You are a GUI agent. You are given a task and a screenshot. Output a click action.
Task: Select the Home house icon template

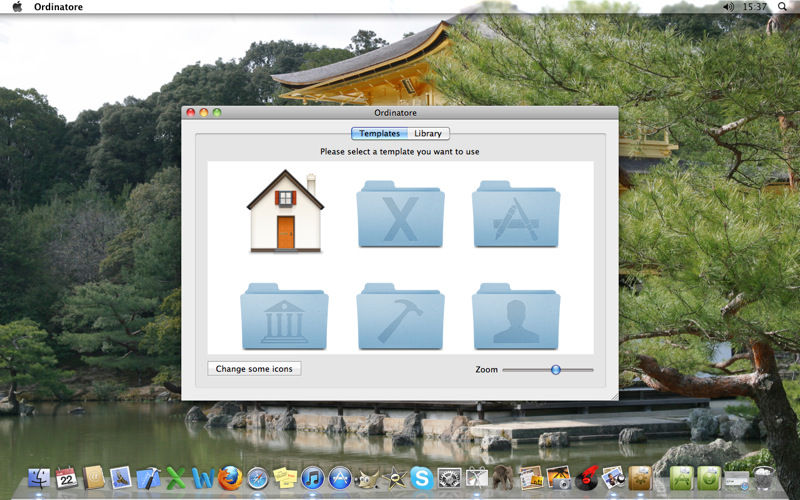285,211
